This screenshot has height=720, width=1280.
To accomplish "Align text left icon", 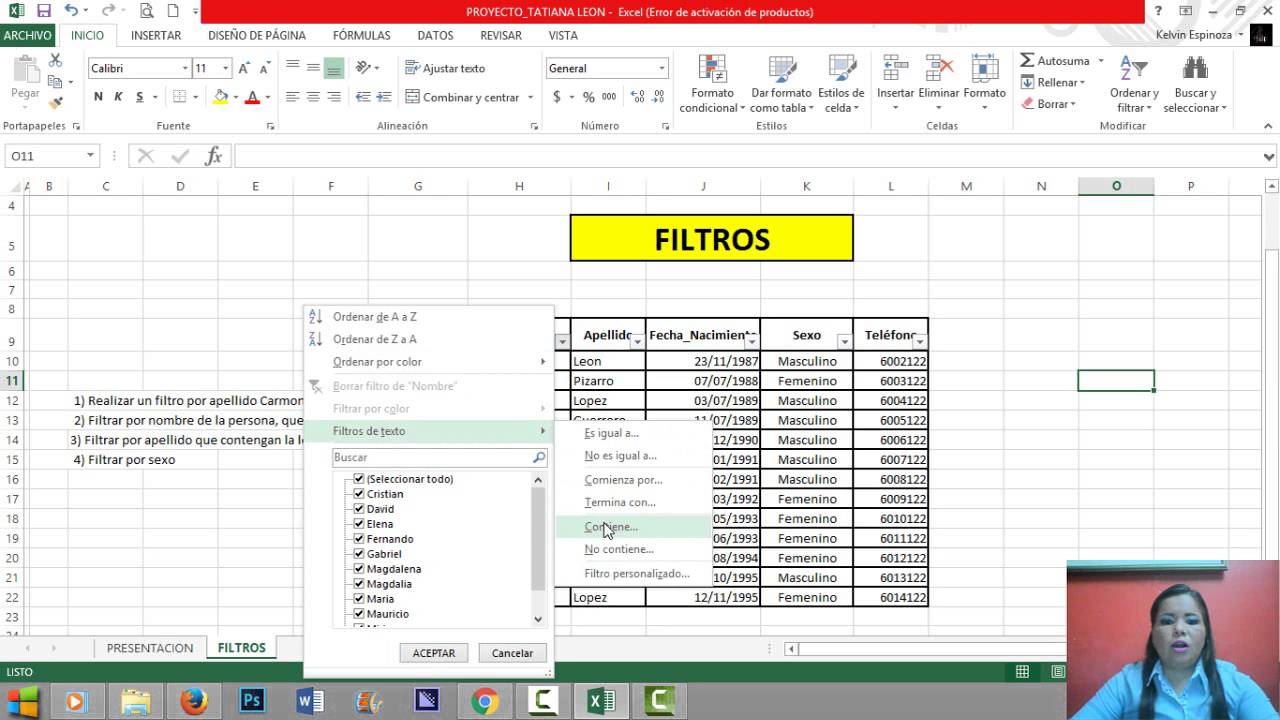I will click(292, 97).
